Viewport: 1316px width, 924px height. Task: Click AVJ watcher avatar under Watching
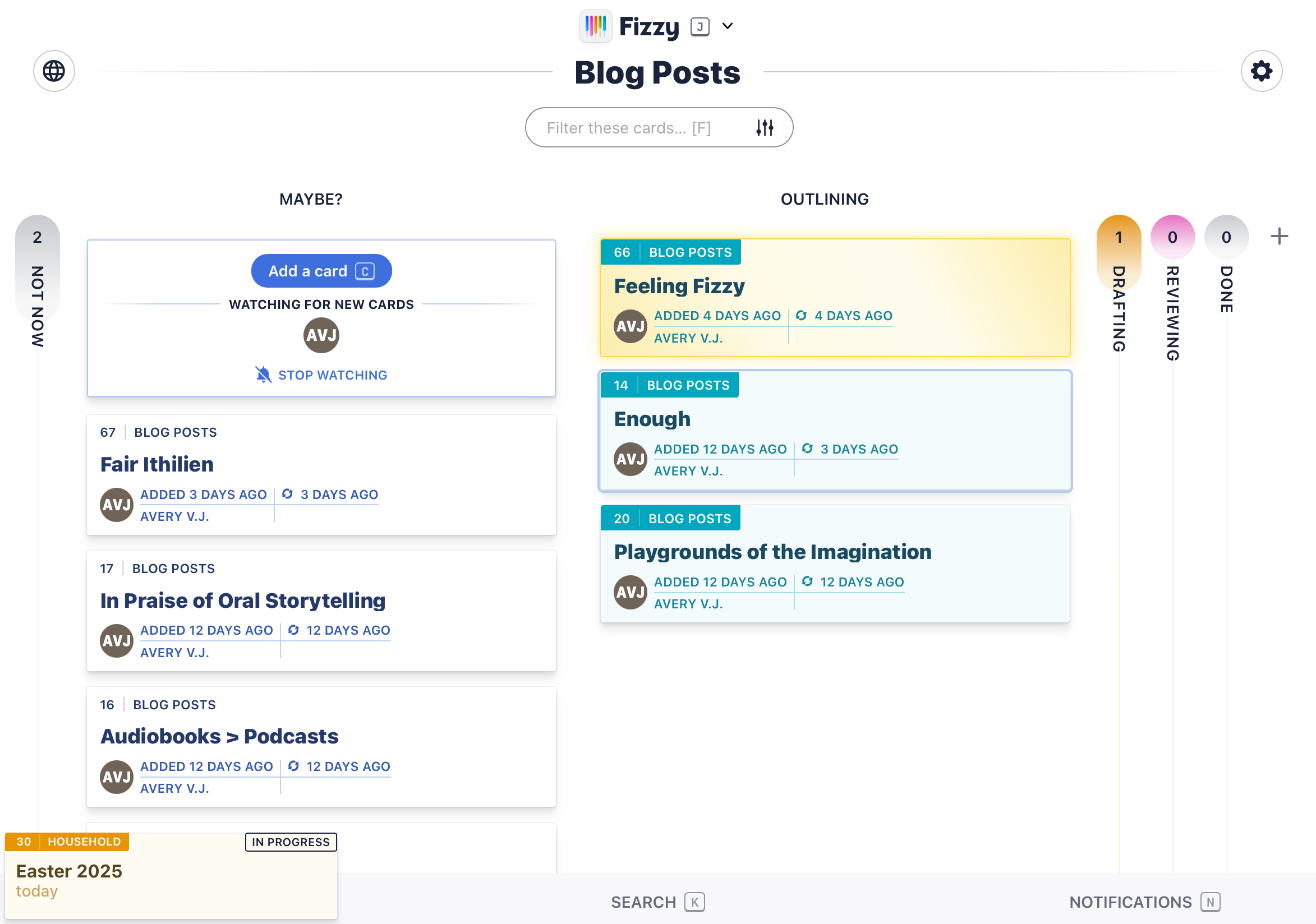(x=321, y=335)
